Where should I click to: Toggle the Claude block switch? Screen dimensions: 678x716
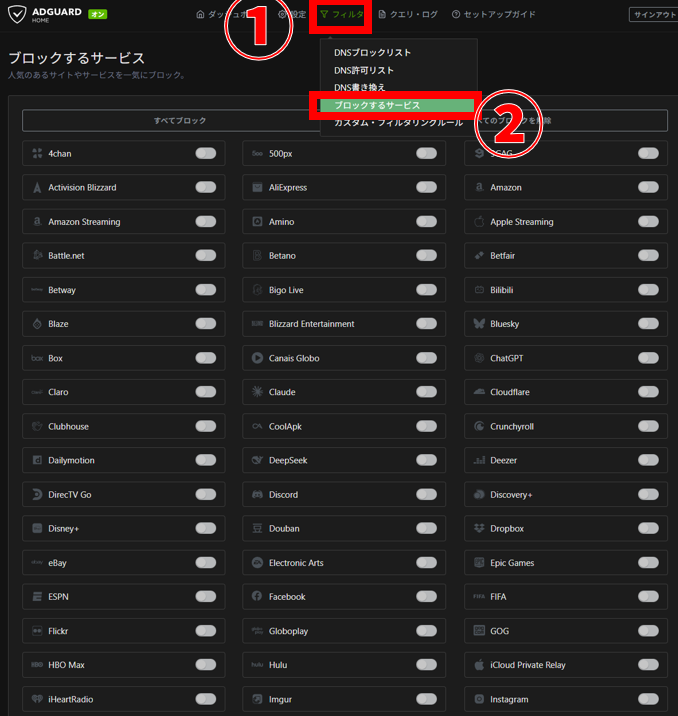click(426, 392)
